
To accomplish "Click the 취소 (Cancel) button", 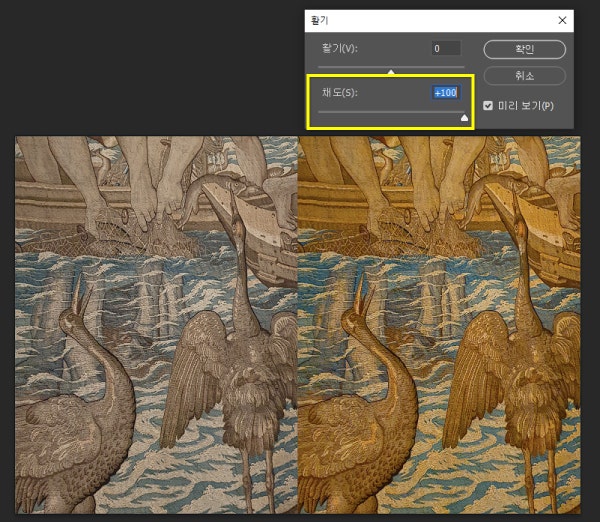I will point(525,76).
